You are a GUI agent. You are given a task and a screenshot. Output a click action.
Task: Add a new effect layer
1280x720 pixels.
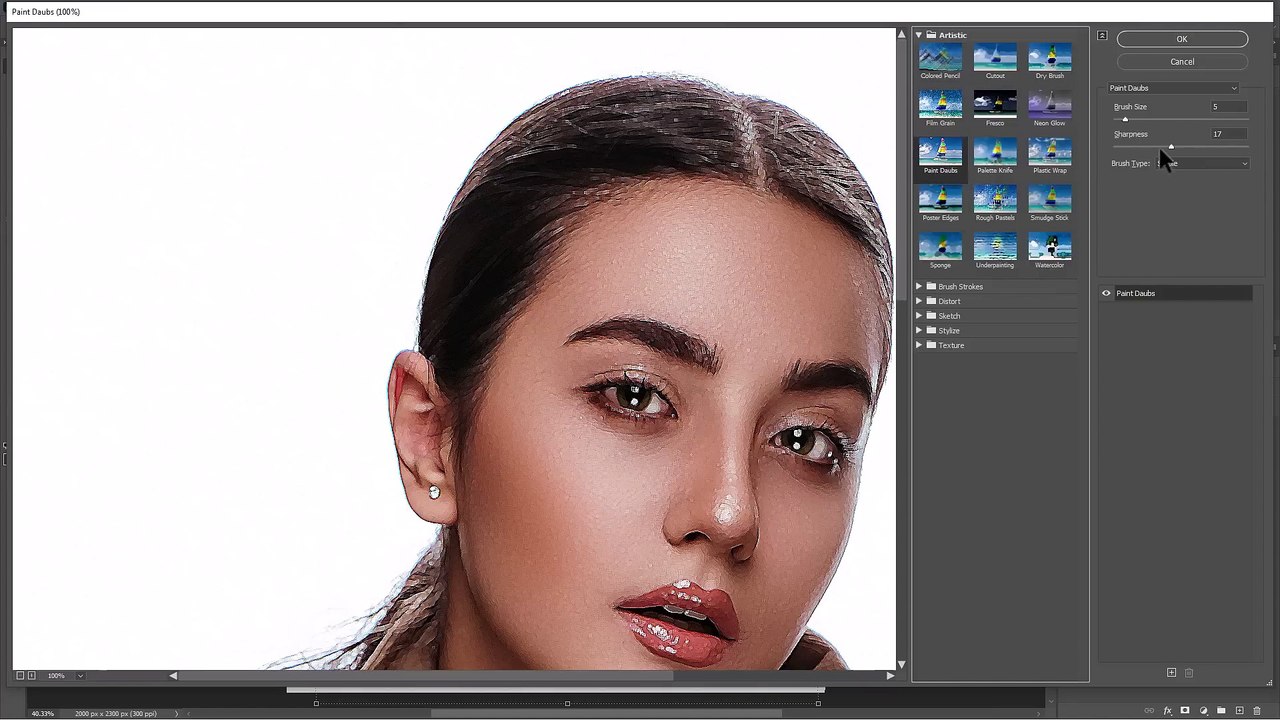pos(1171,673)
